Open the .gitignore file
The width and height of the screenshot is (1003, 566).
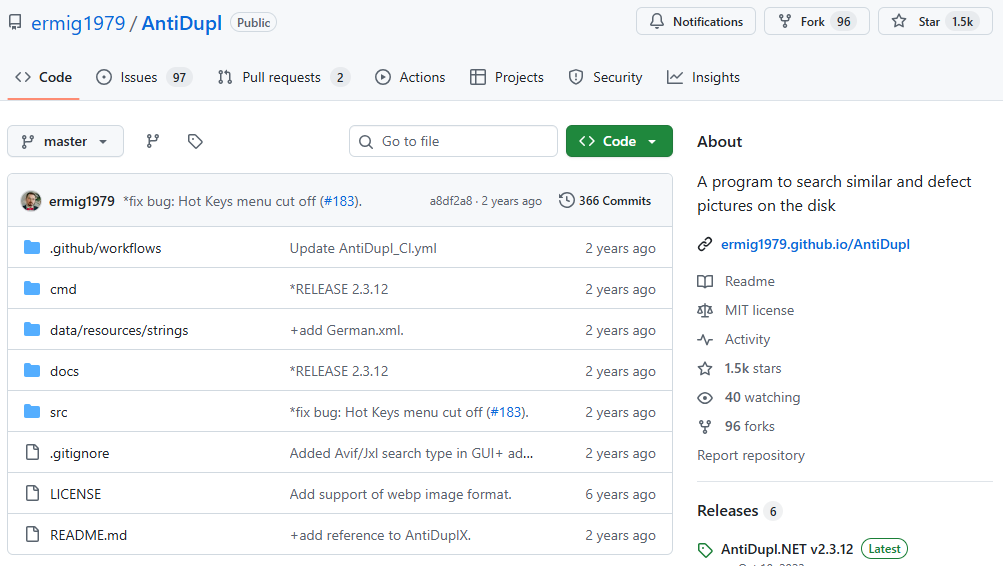[x=79, y=453]
